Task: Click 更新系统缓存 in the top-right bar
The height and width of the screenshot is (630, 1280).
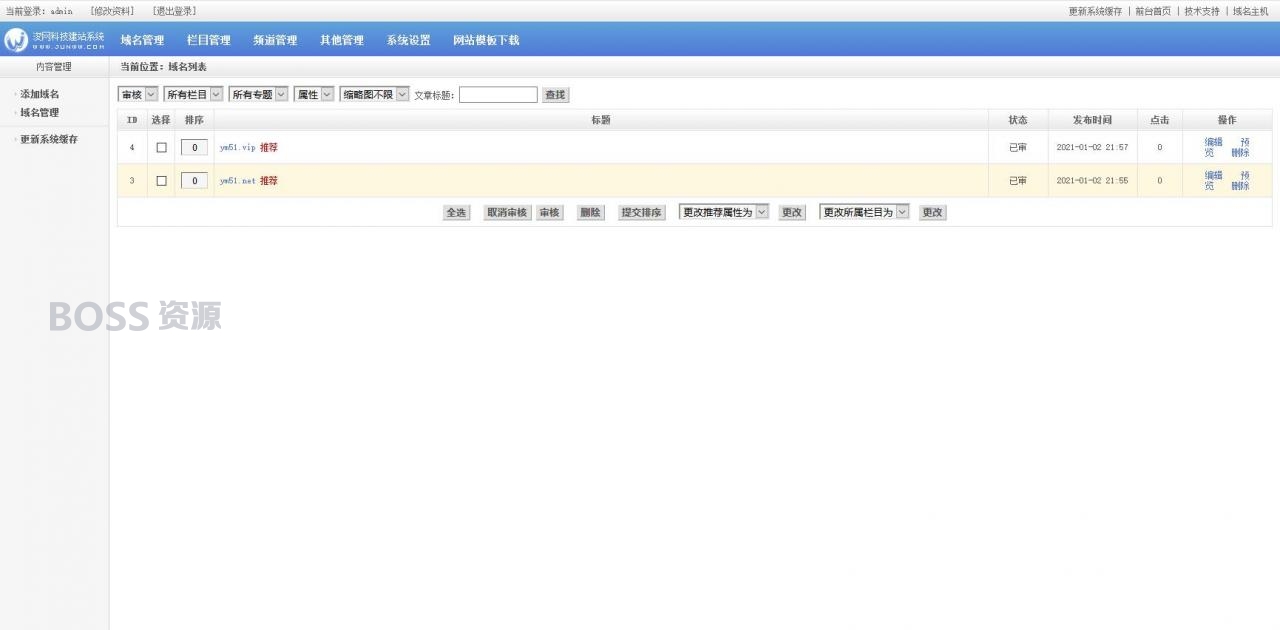Action: tap(1095, 11)
